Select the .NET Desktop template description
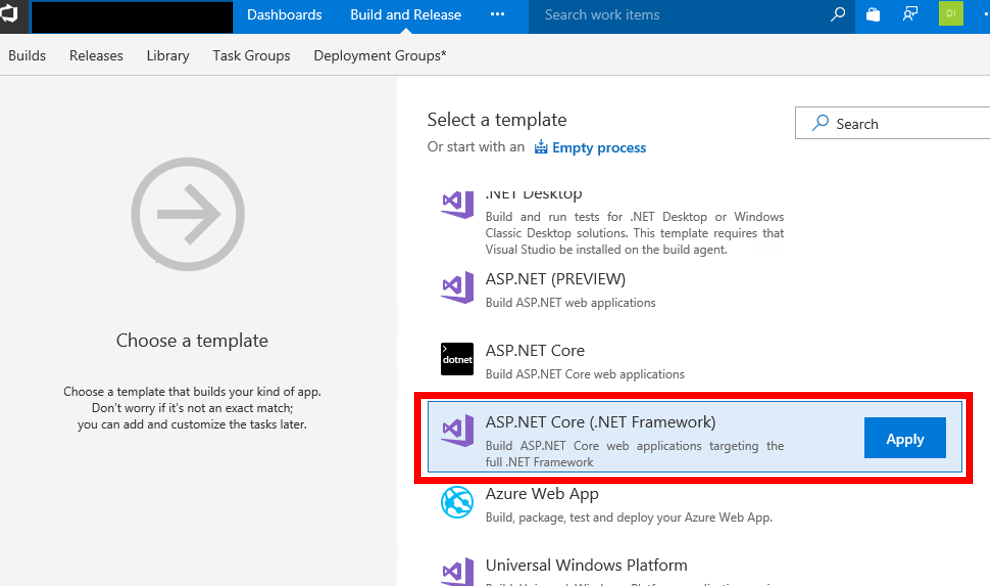Viewport: 990px width, 586px height. point(635,233)
